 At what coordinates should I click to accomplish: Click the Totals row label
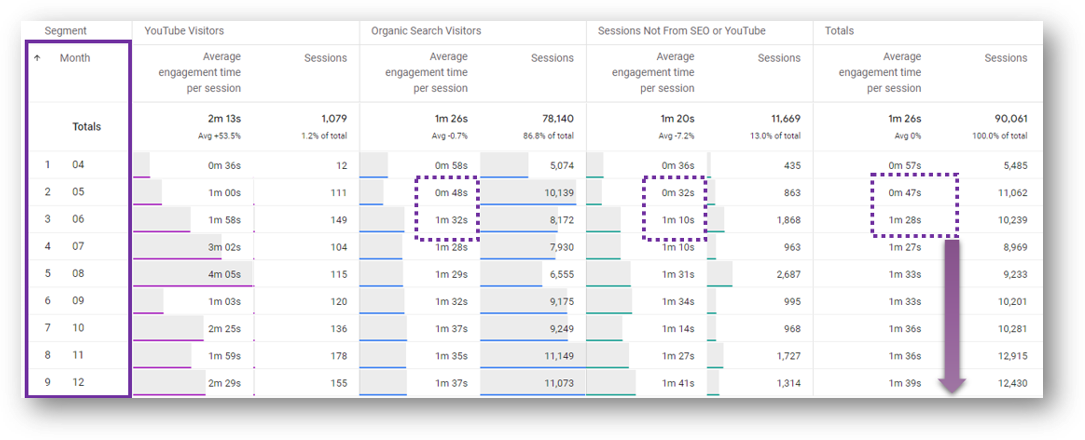click(x=86, y=127)
